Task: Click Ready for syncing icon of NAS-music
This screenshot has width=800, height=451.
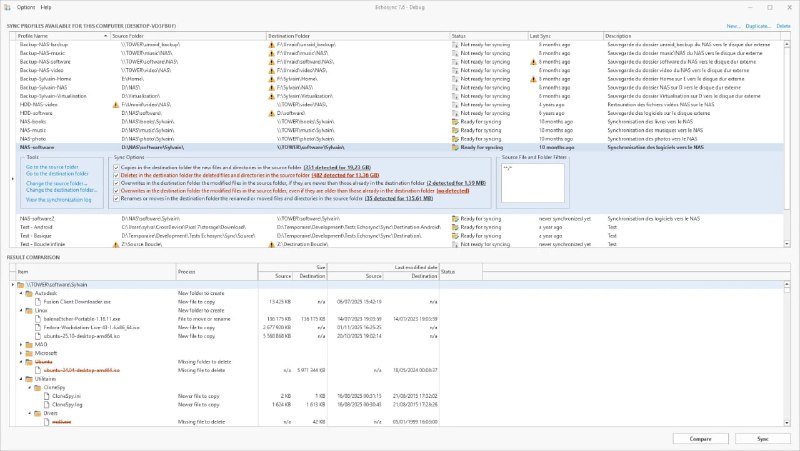Action: click(455, 130)
